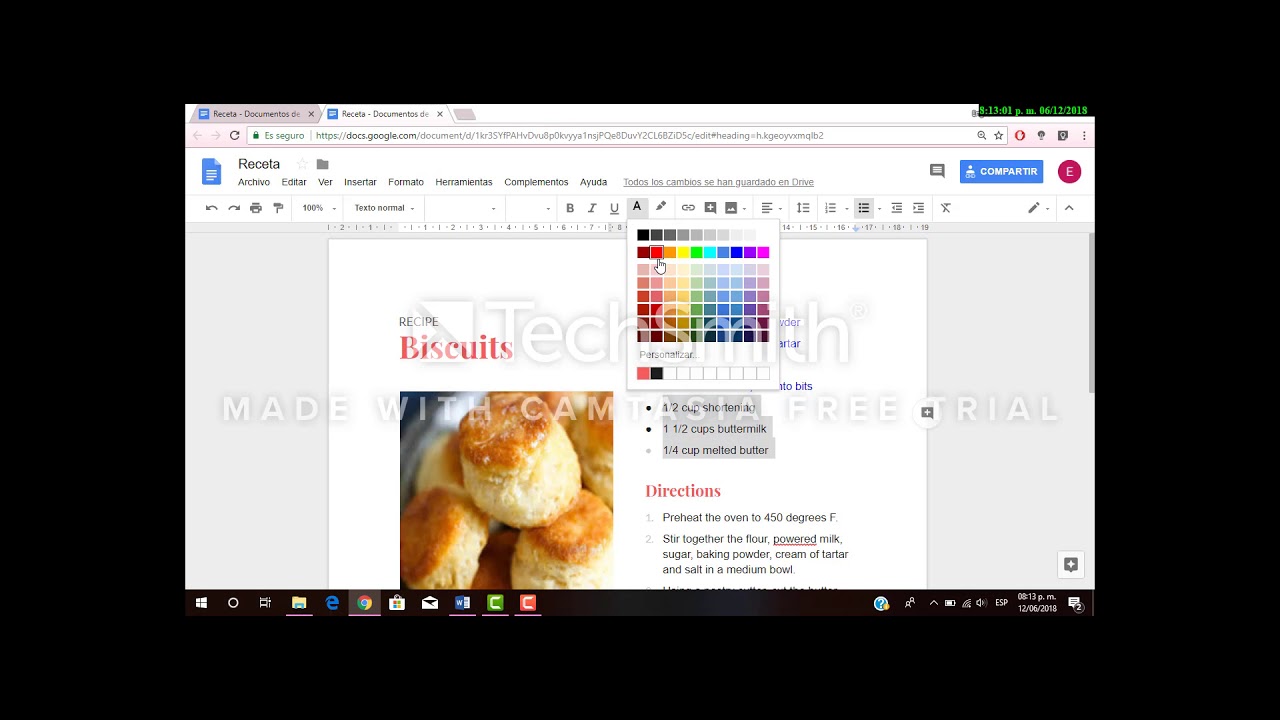
Task: Close the text color picker button
Action: tap(637, 208)
